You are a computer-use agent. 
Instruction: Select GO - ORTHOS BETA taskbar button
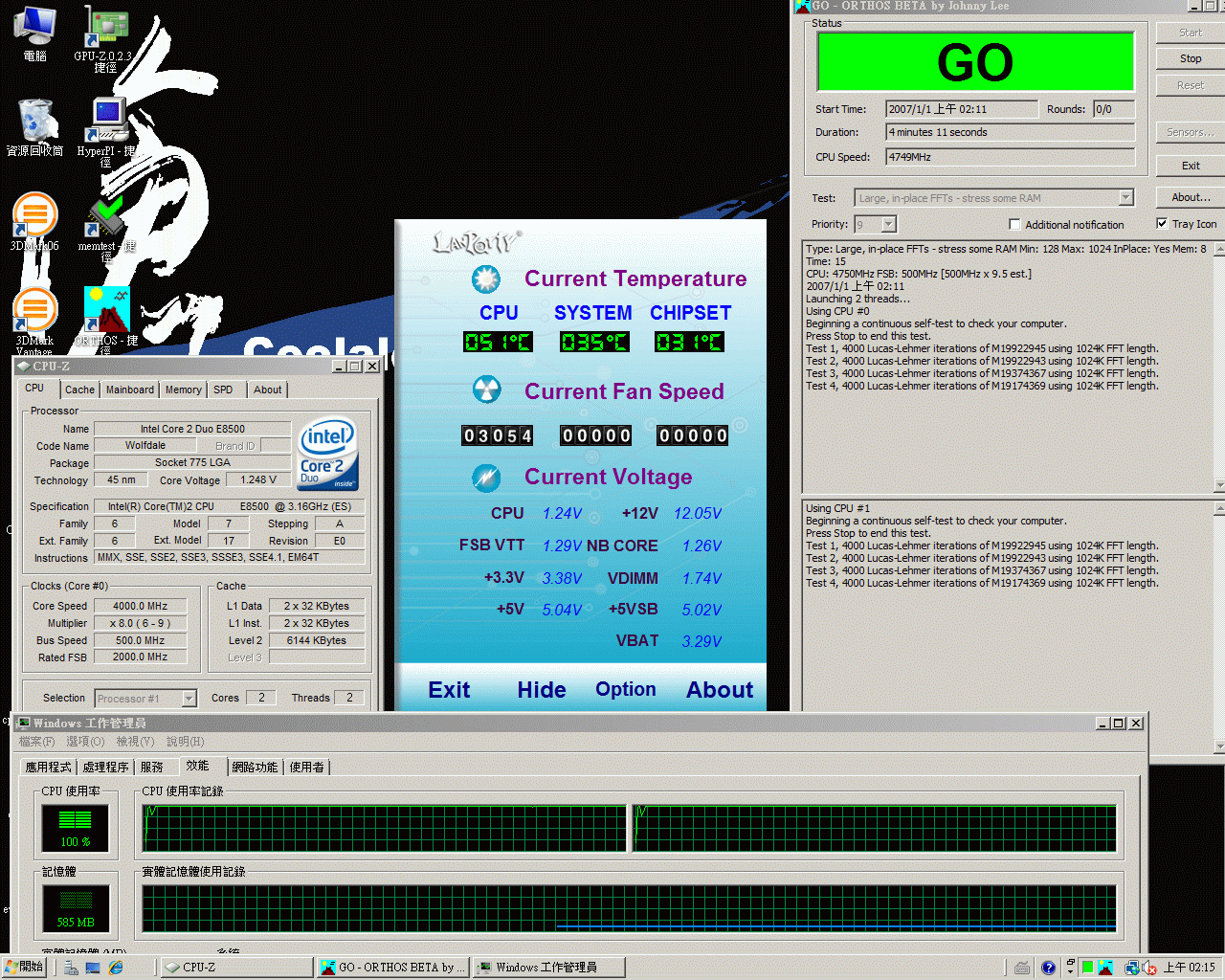pos(392,968)
